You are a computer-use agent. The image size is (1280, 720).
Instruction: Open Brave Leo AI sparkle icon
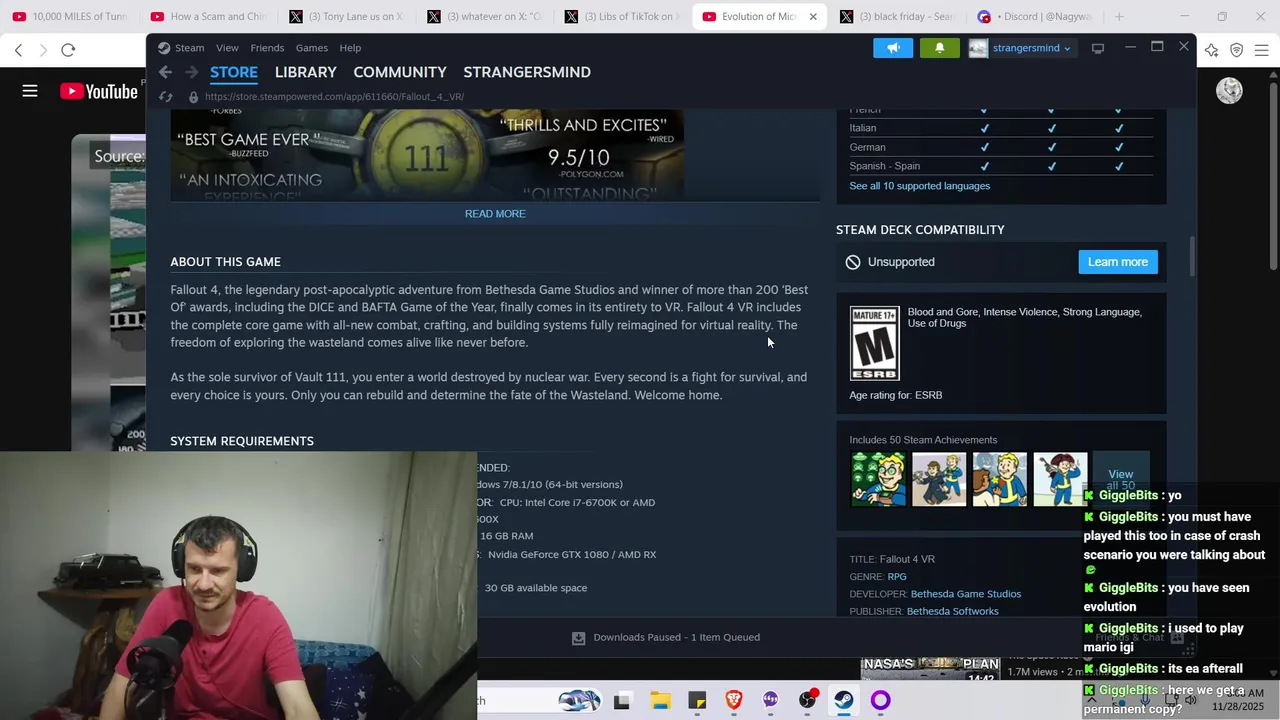(x=1211, y=50)
